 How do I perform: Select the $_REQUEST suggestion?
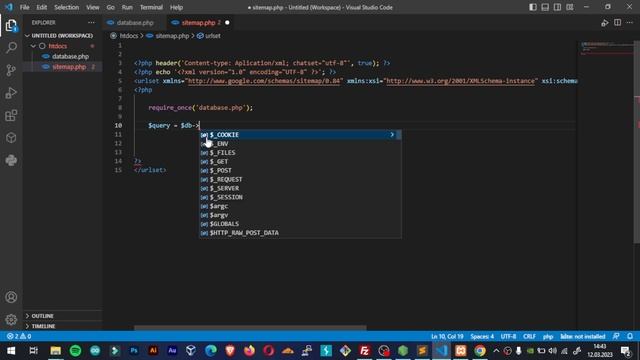[x=300, y=180]
